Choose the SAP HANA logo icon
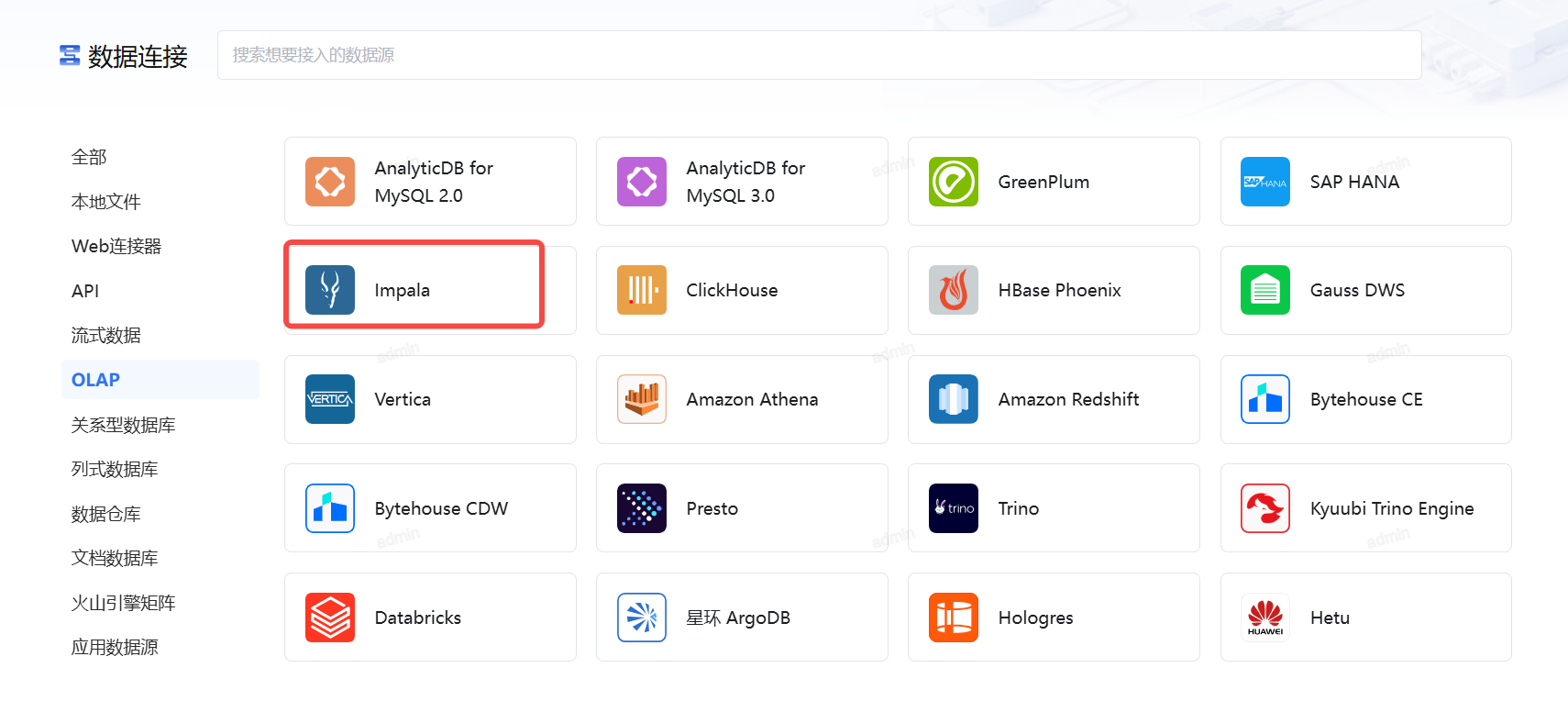Viewport: 1568px width, 701px height. point(1265,182)
